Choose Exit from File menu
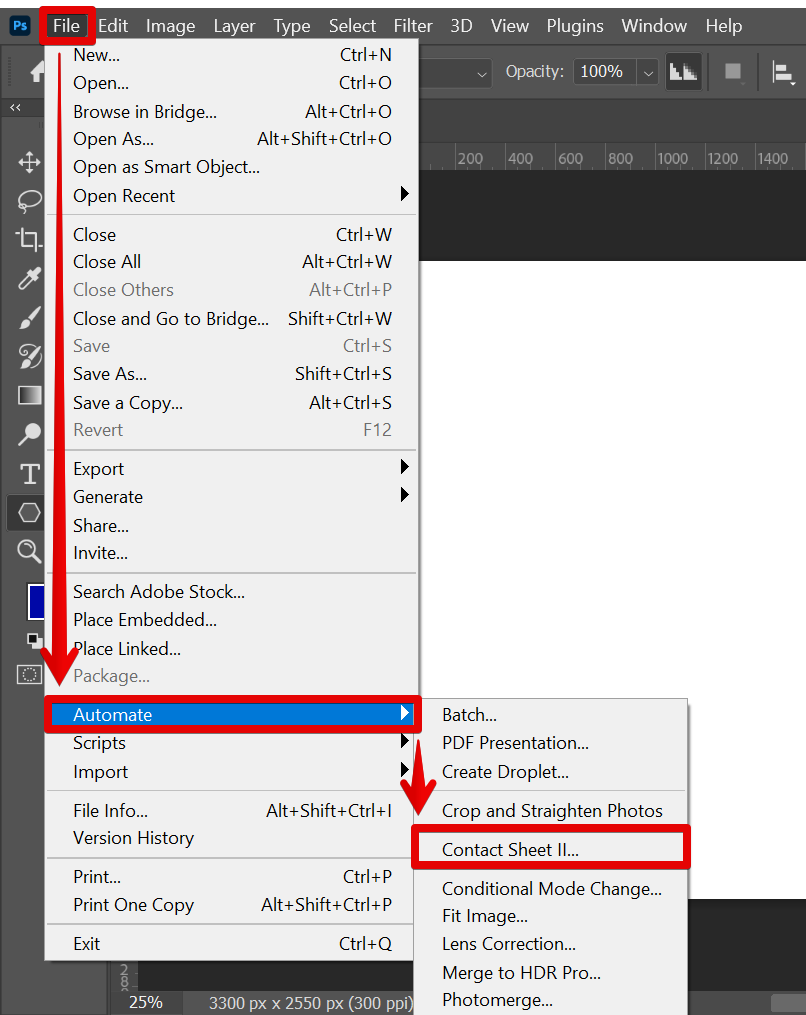 click(232, 943)
